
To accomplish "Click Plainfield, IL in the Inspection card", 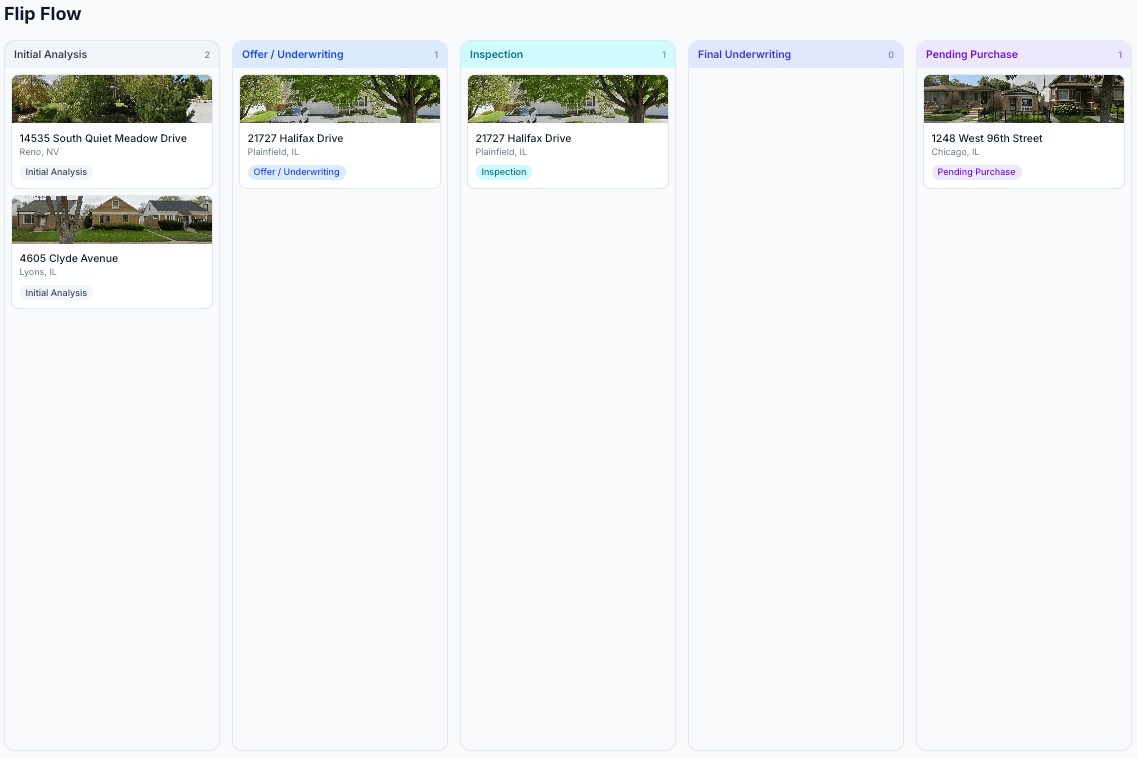I will pyautogui.click(x=501, y=152).
